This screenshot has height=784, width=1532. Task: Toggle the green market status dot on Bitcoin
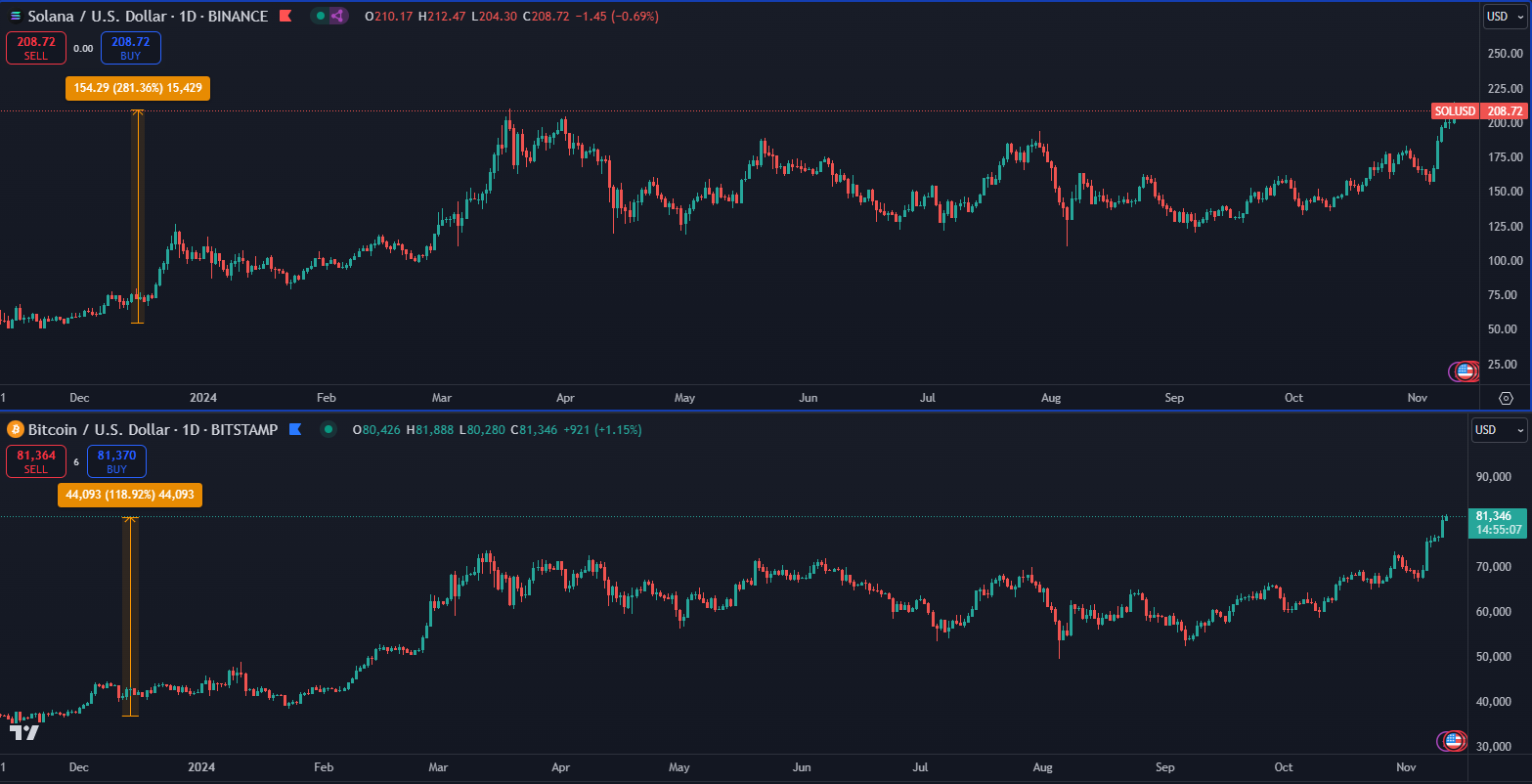pos(328,429)
